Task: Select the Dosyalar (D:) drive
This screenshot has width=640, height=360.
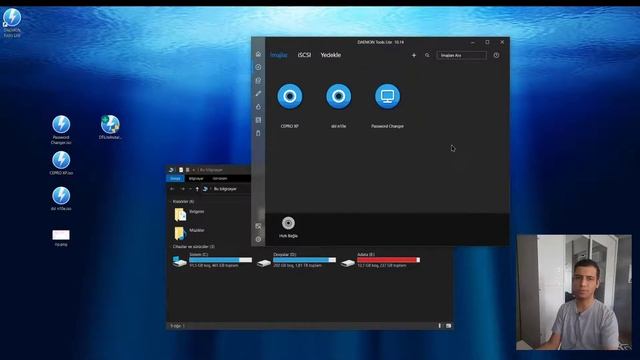Action: point(296,260)
